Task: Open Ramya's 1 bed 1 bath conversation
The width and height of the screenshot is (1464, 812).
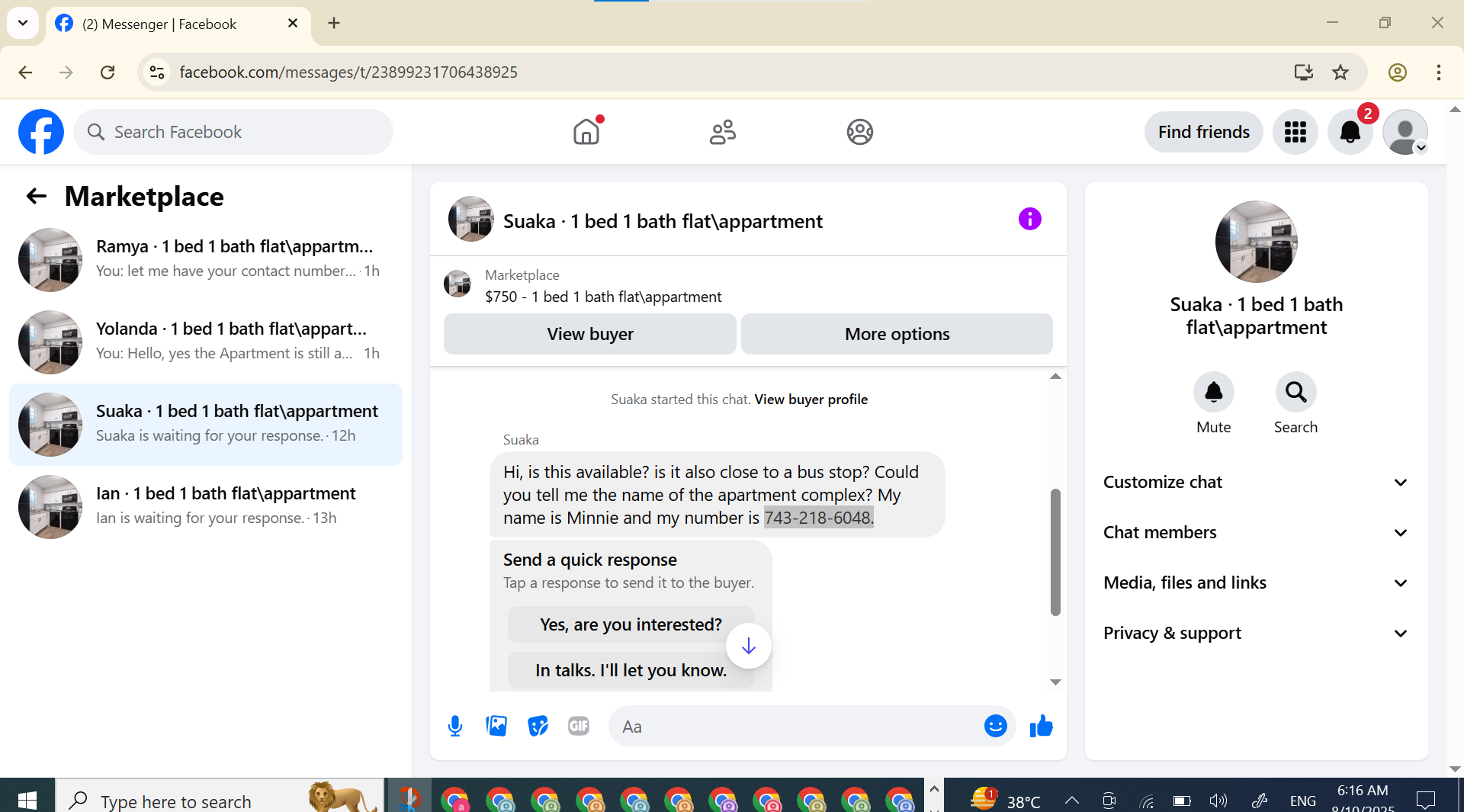Action: pos(206,259)
